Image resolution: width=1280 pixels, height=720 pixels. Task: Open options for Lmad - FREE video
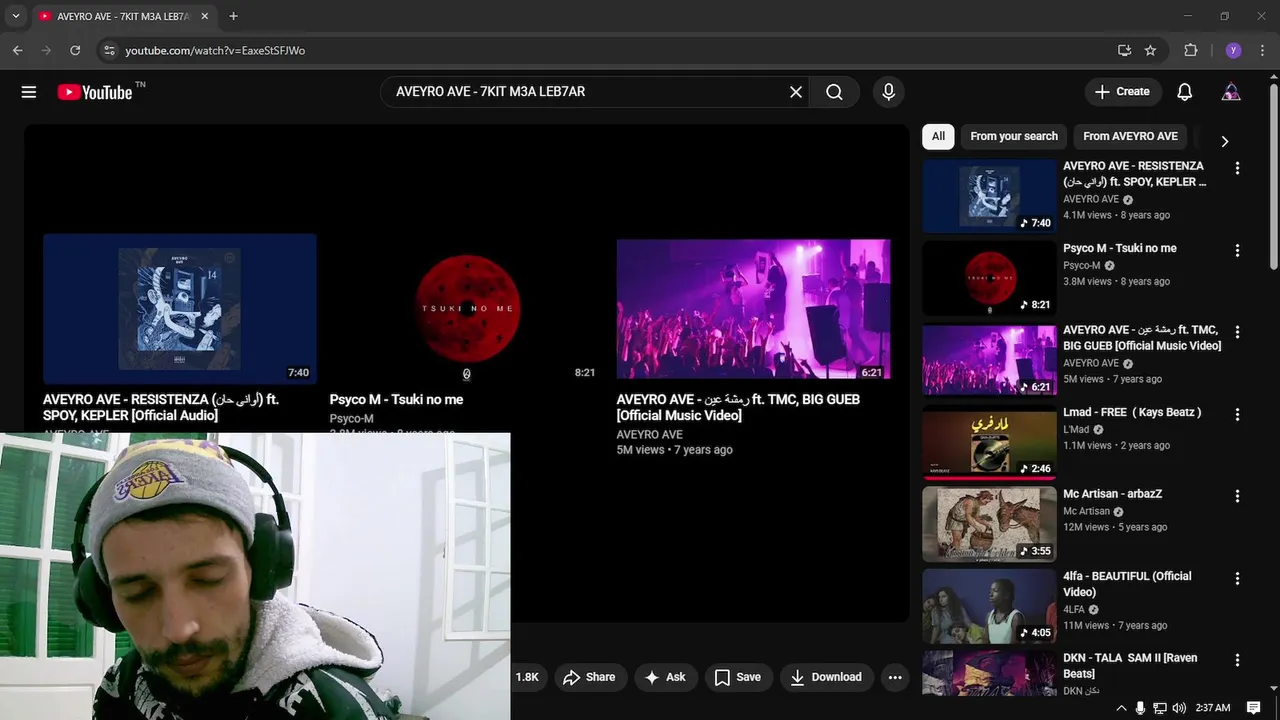click(1237, 414)
